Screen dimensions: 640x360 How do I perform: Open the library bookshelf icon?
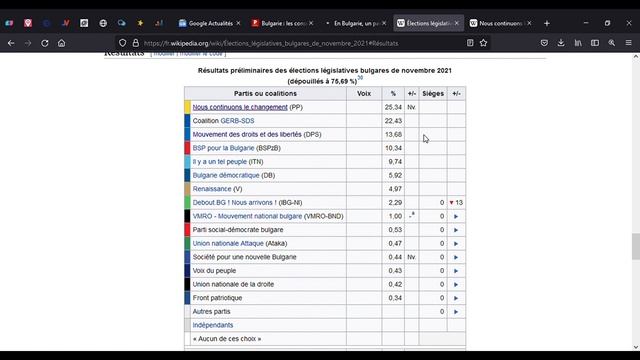pos(578,43)
